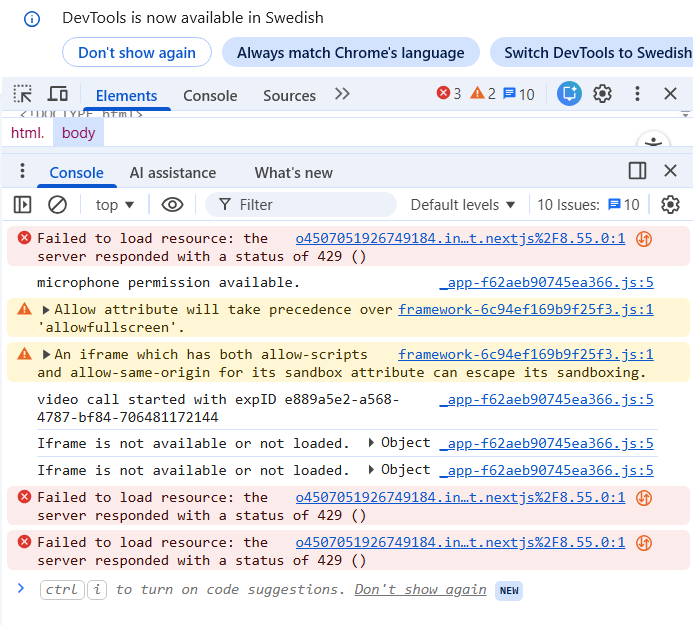693x625 pixels.
Task: Activate the inspect element picker icon
Action: (22, 94)
